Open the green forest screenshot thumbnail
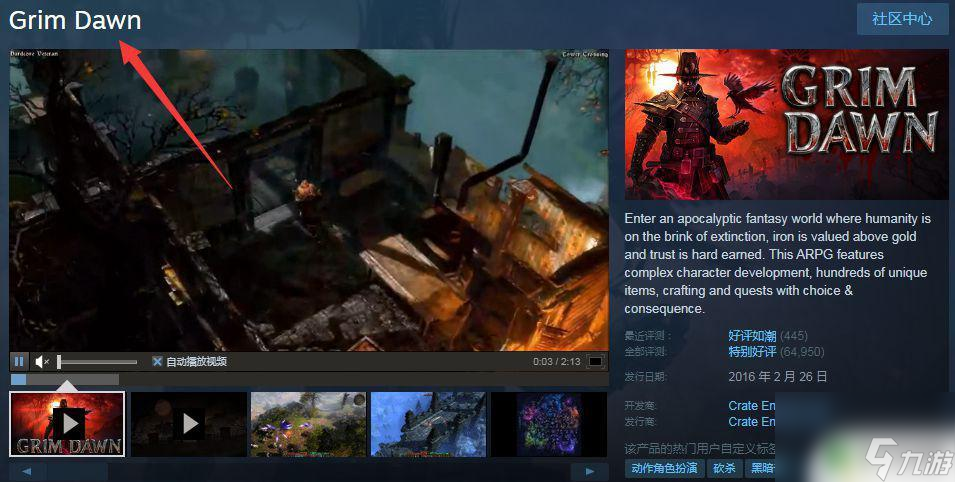Image resolution: width=955 pixels, height=482 pixels. click(x=308, y=424)
